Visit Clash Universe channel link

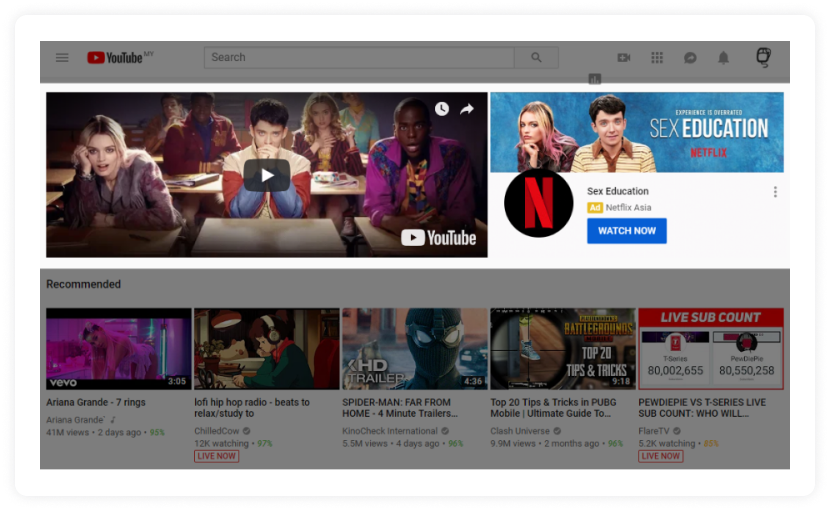pyautogui.click(x=520, y=431)
